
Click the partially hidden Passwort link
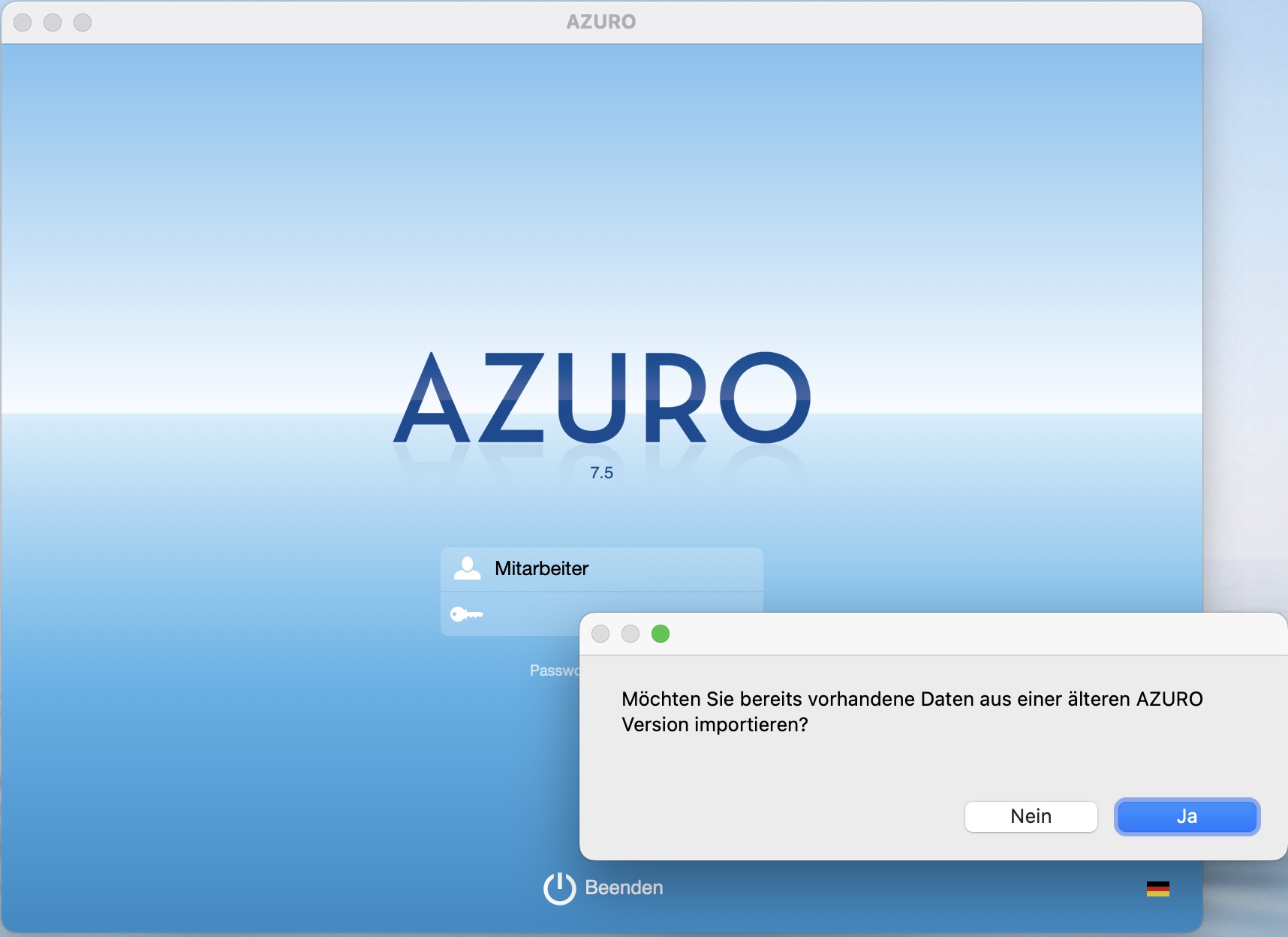click(x=555, y=670)
